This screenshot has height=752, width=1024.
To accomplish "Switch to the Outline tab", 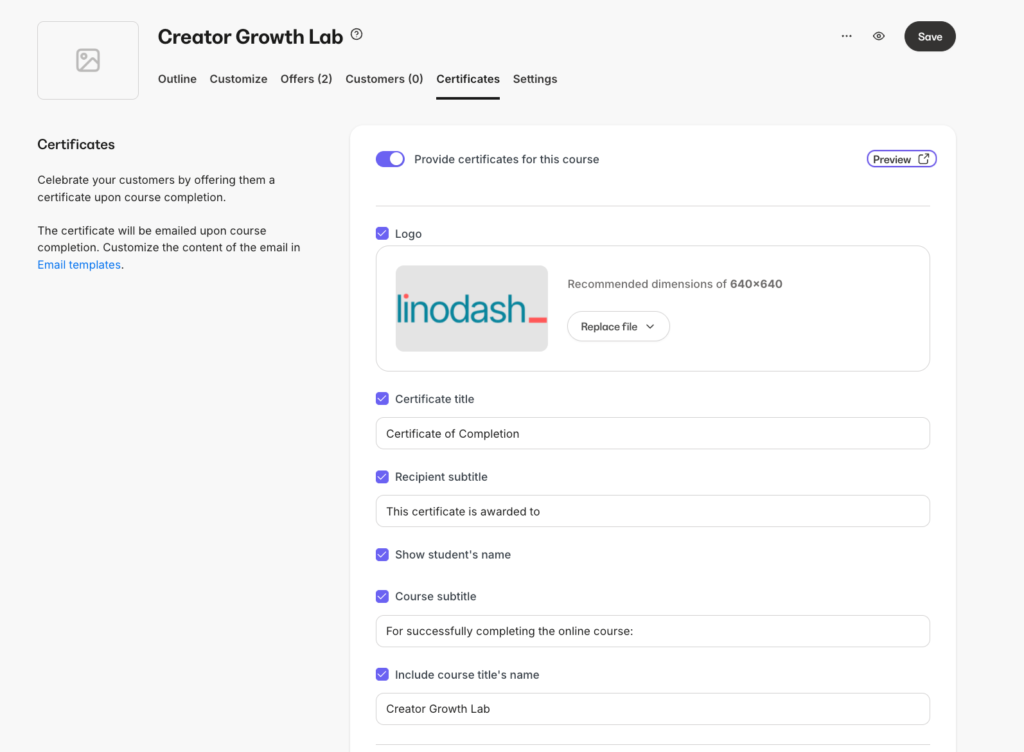I will click(x=177, y=79).
